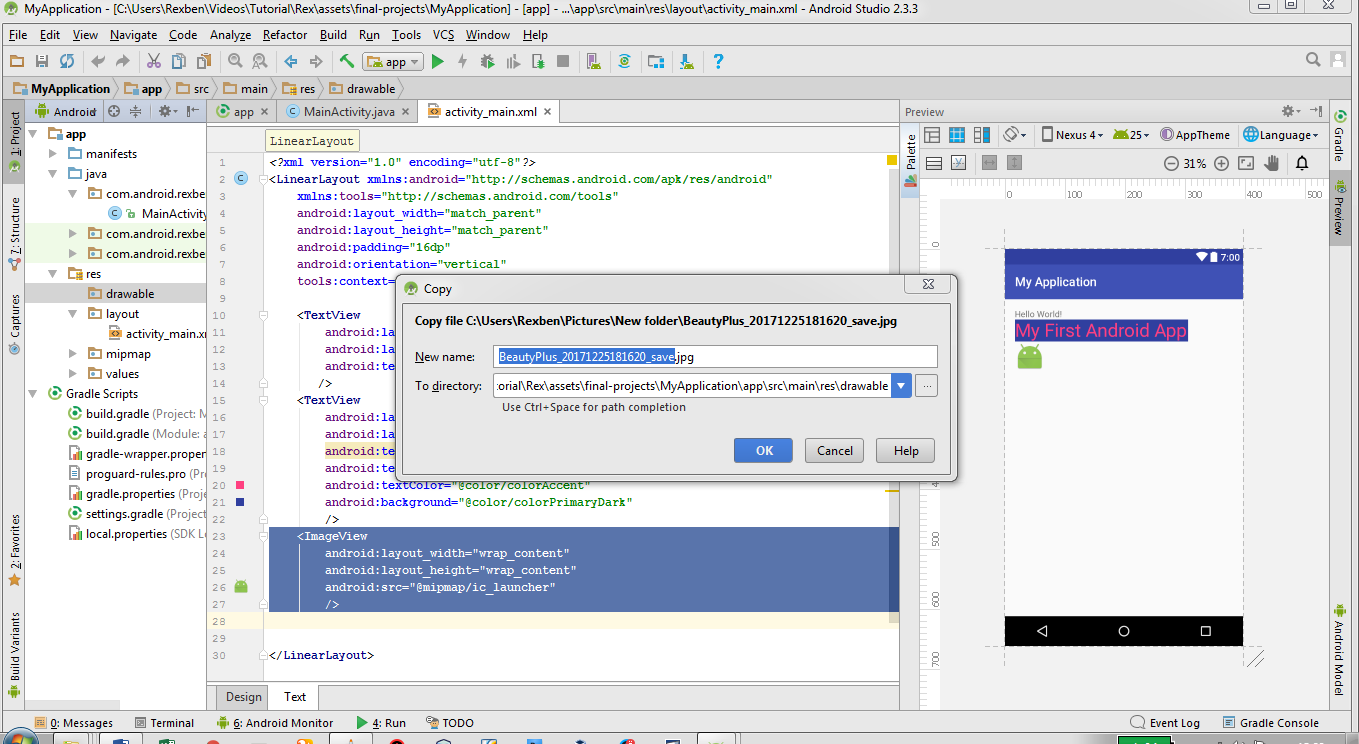Open the notifications bell in Preview toolbar
The height and width of the screenshot is (744, 1359).
click(1303, 162)
